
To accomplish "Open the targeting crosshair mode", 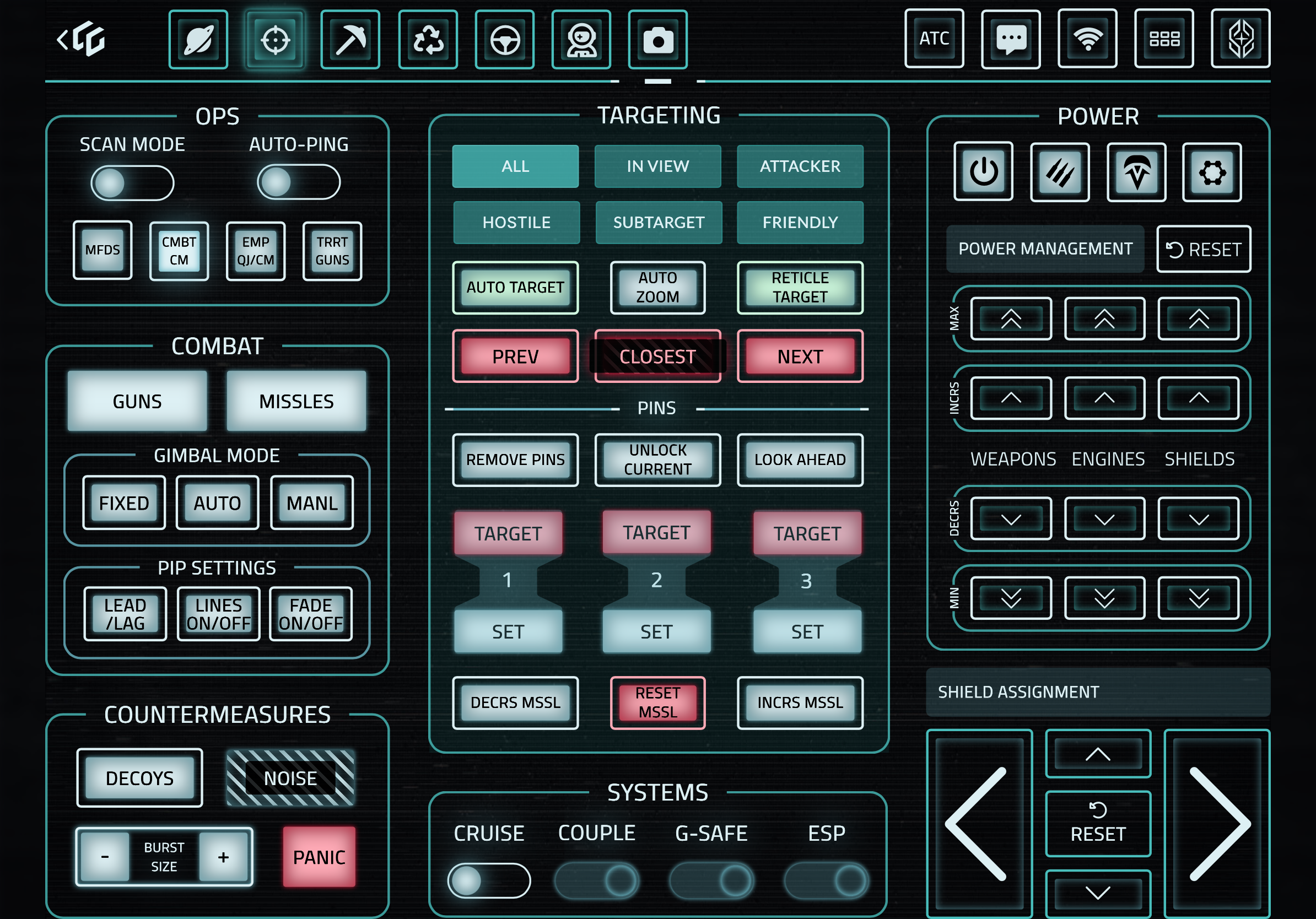I will tap(274, 40).
